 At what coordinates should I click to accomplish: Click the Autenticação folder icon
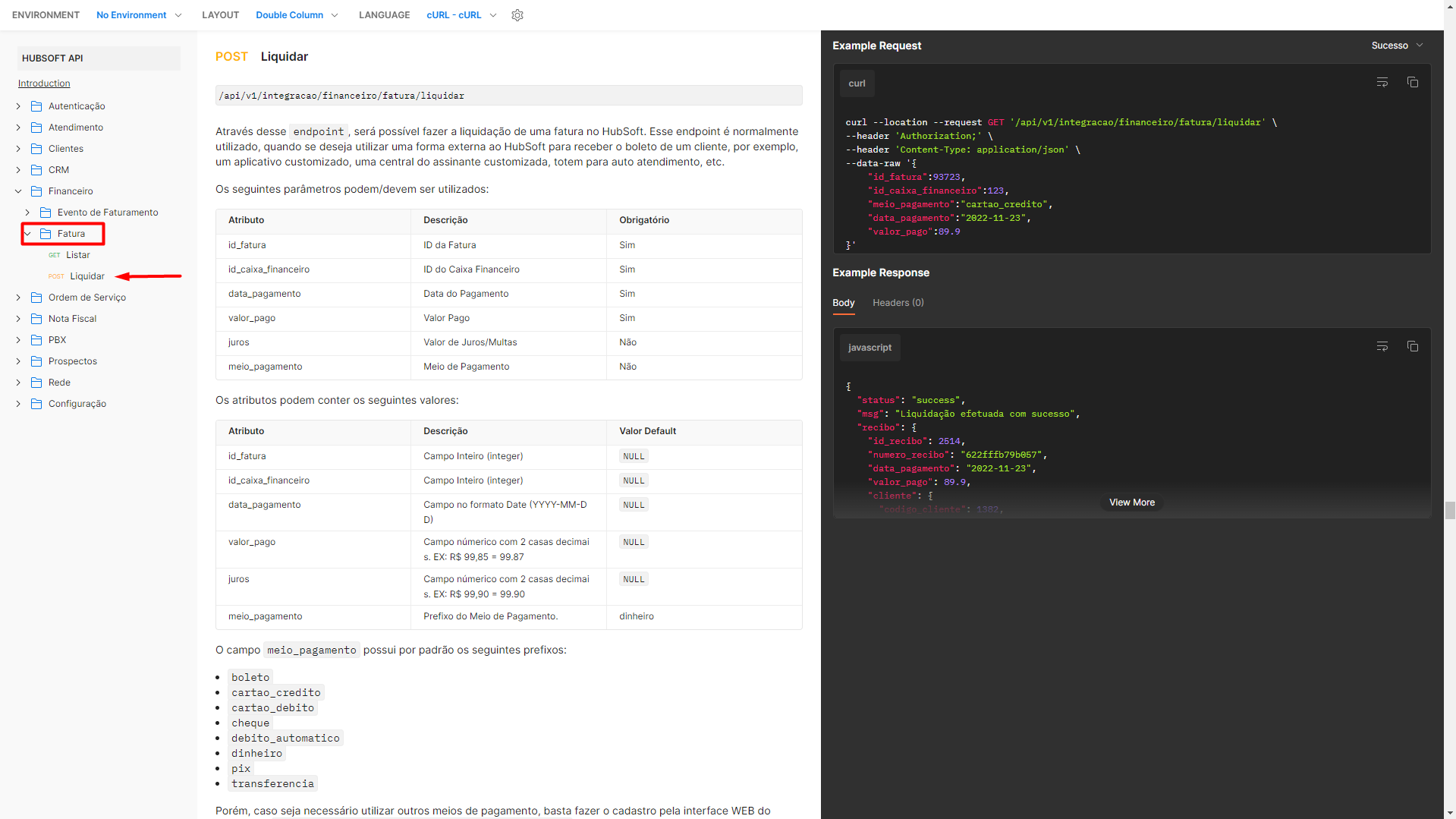[36, 106]
